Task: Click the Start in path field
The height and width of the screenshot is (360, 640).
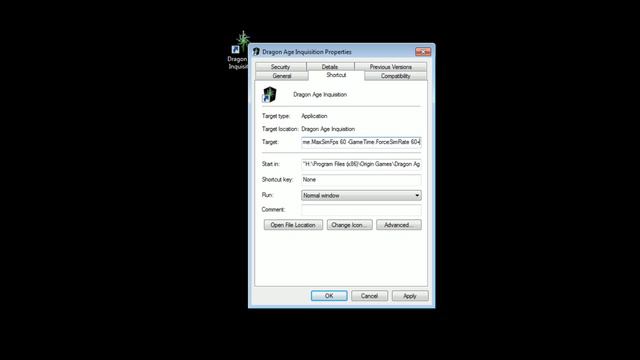Action: coord(361,164)
